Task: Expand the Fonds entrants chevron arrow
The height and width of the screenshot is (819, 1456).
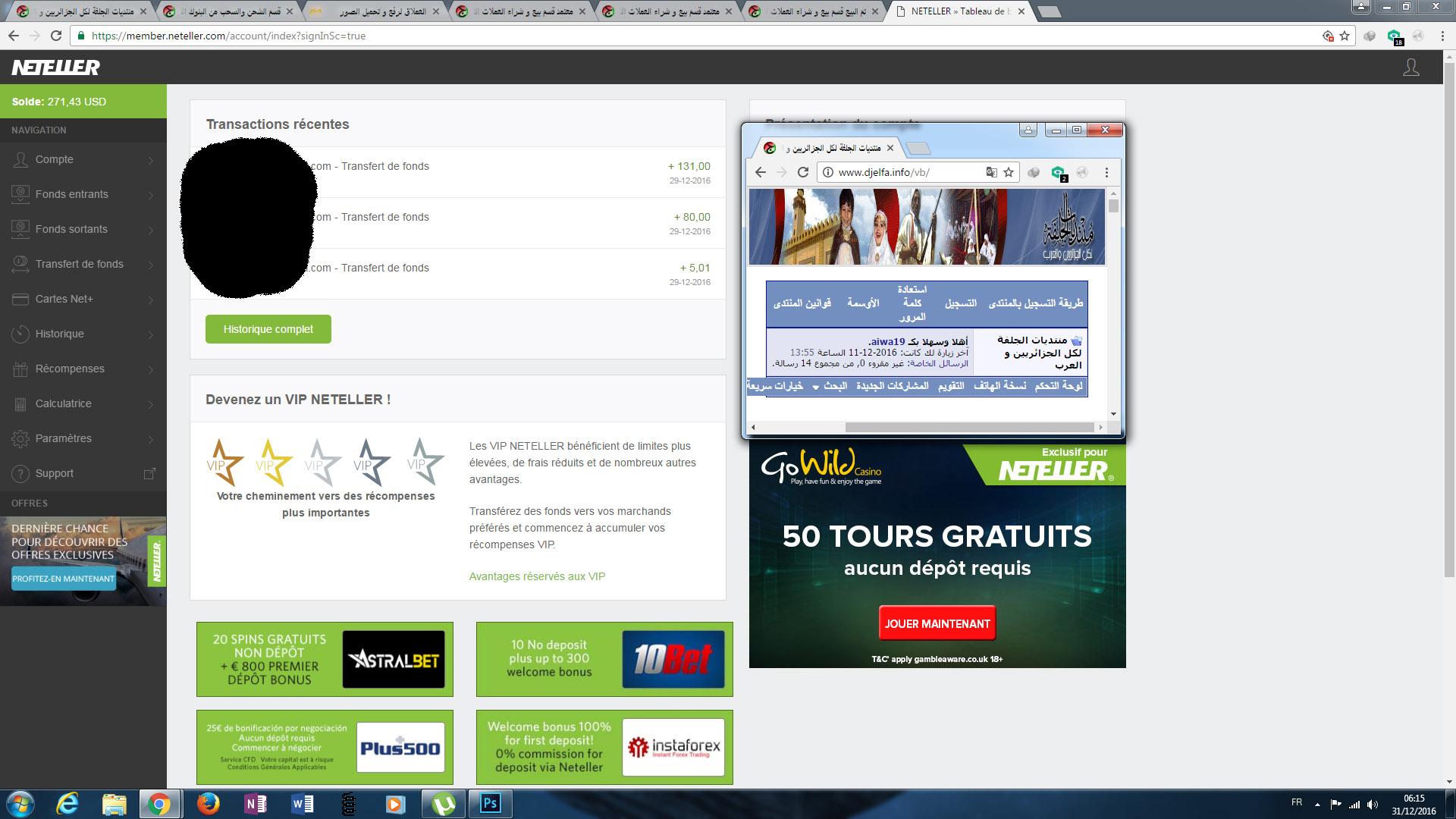Action: pos(151,195)
